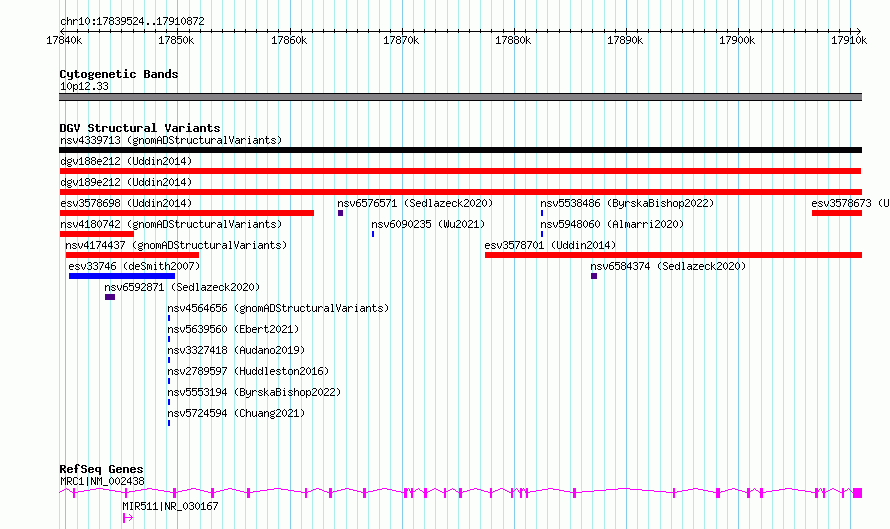The height and width of the screenshot is (529, 890).
Task: Open nsv6592871 (Sedlazeck2020) label
Action: pyautogui.click(x=182, y=287)
